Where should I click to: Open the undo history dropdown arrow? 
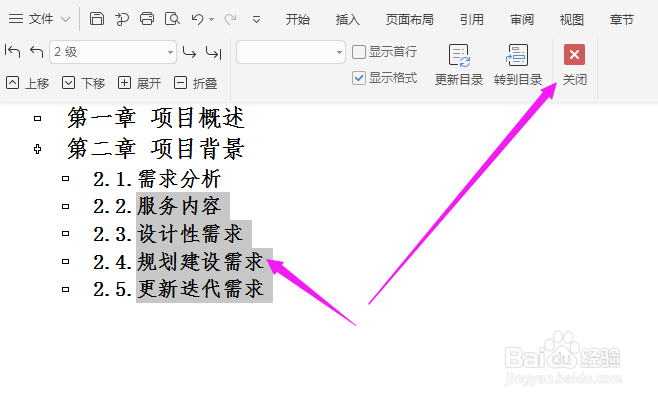click(x=212, y=19)
